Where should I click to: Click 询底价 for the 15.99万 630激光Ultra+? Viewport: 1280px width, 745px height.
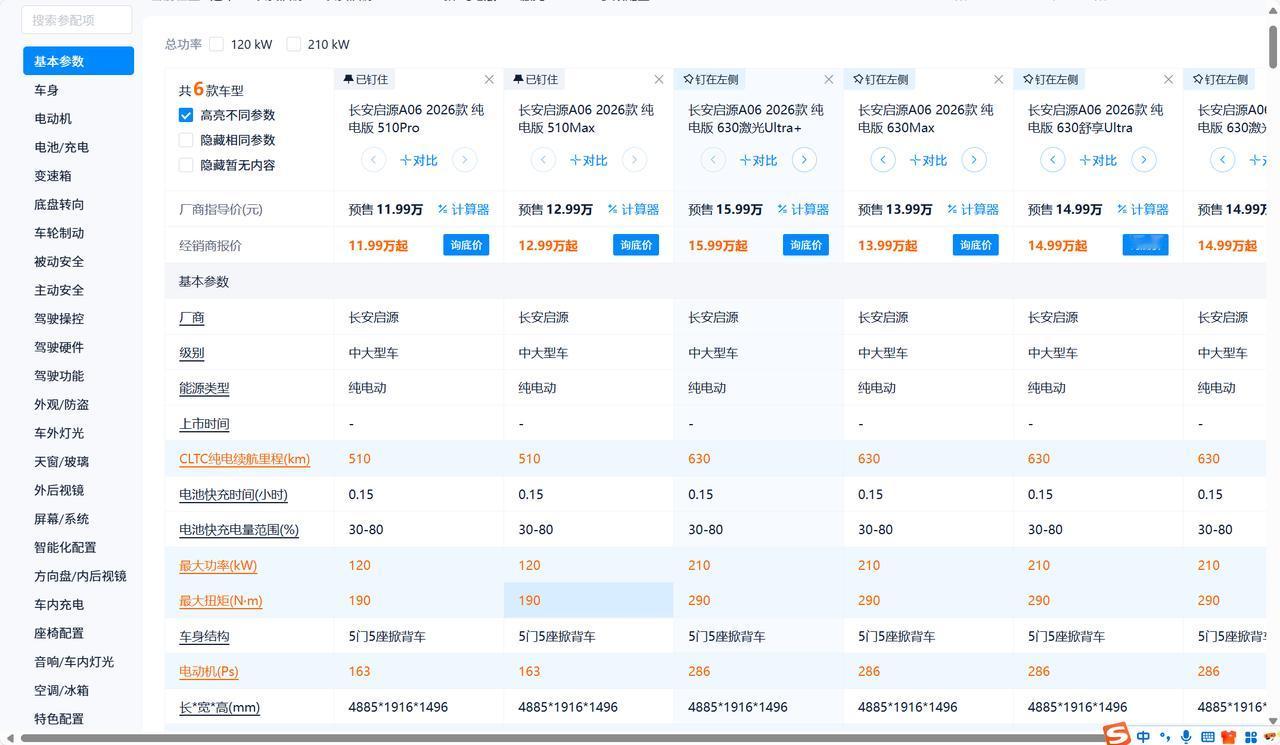(x=806, y=245)
